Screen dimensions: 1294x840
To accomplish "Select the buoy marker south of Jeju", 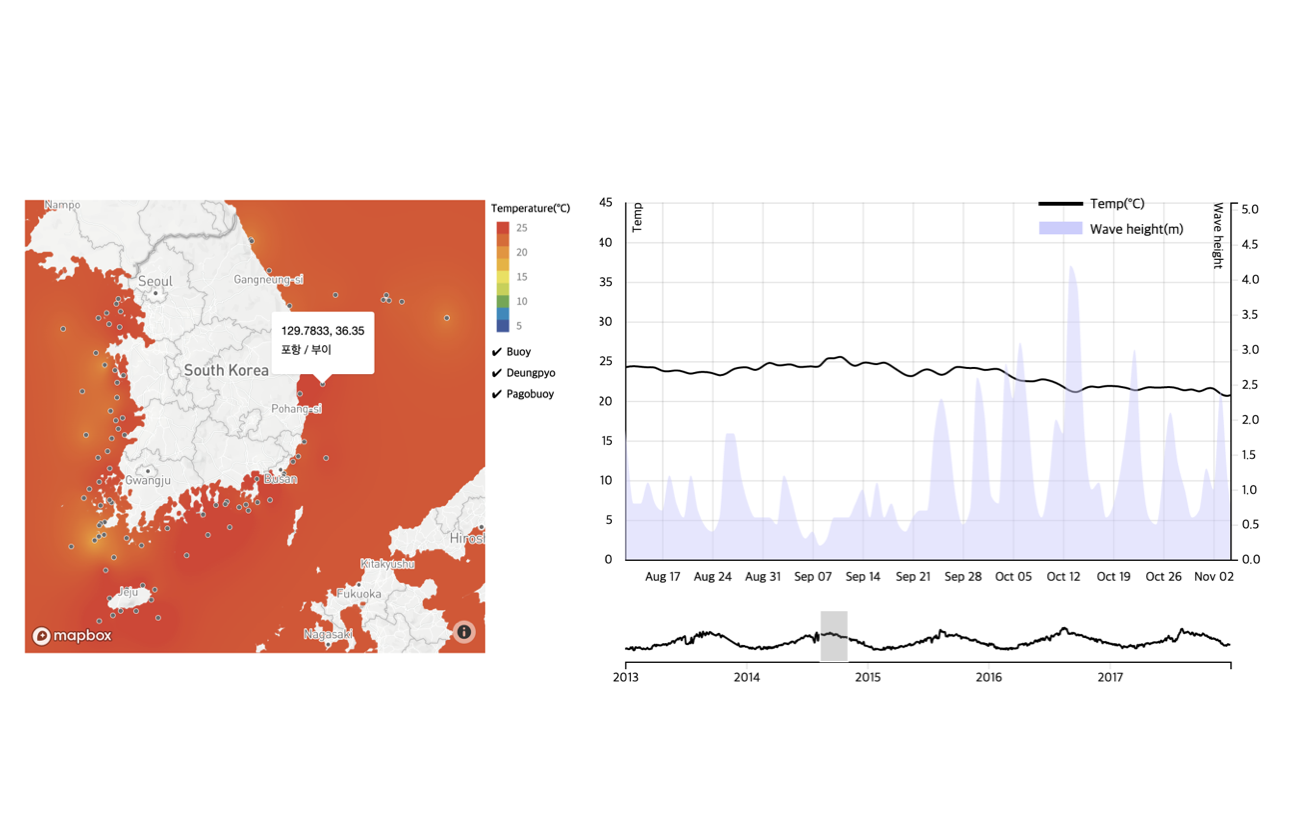I will 157,617.
